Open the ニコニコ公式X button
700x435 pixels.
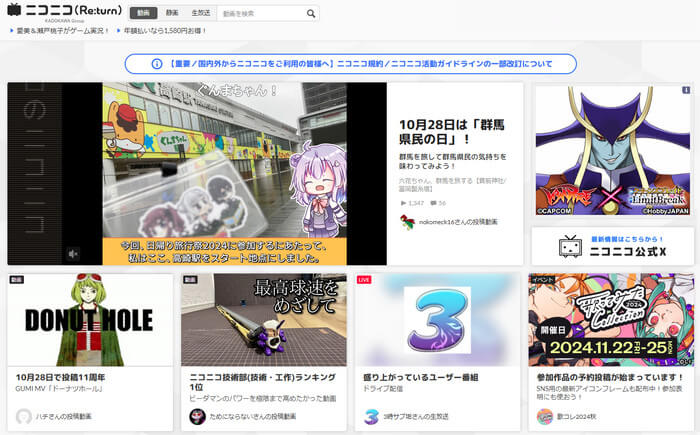click(x=611, y=246)
